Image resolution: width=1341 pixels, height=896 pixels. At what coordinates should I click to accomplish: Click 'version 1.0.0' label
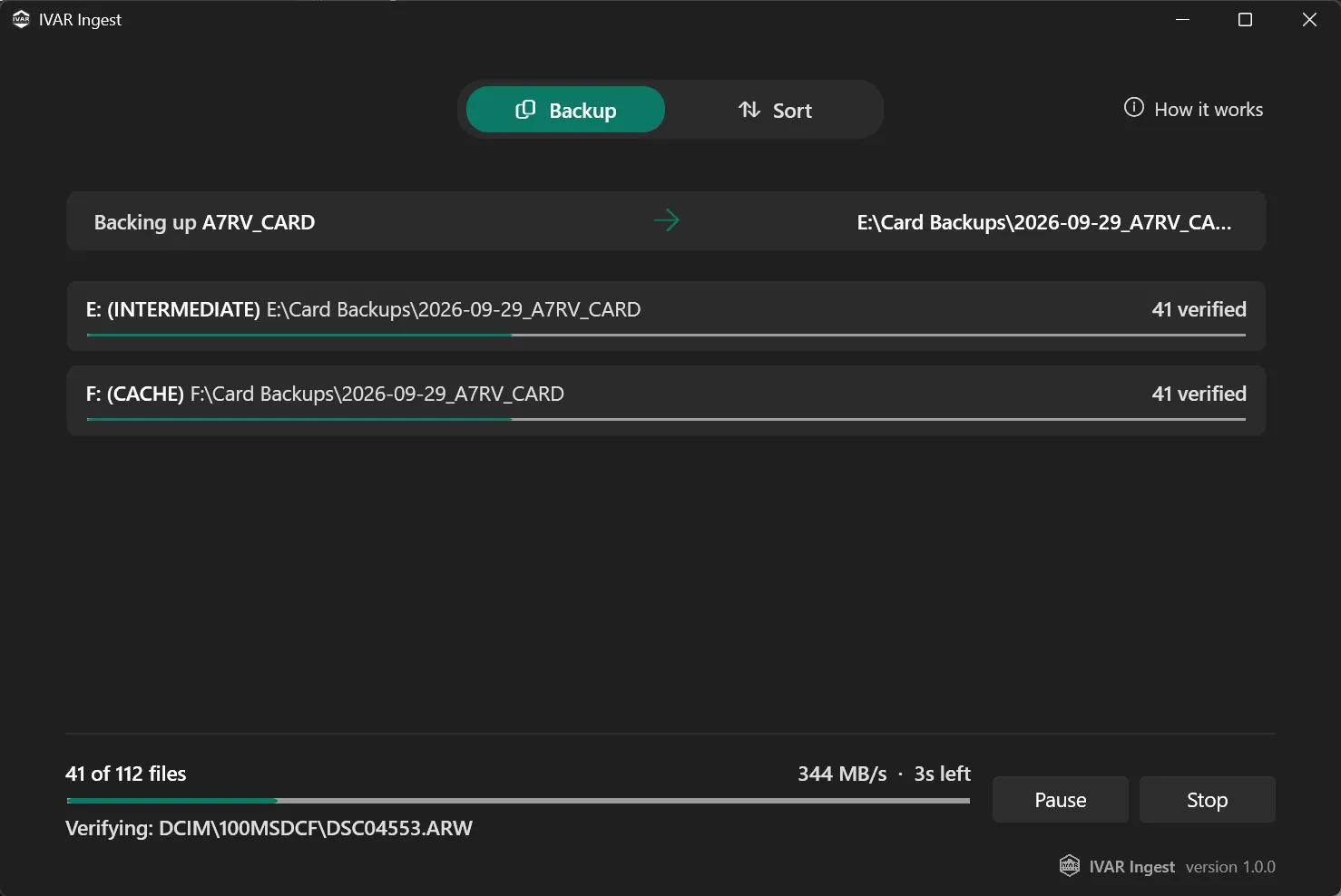[1230, 867]
